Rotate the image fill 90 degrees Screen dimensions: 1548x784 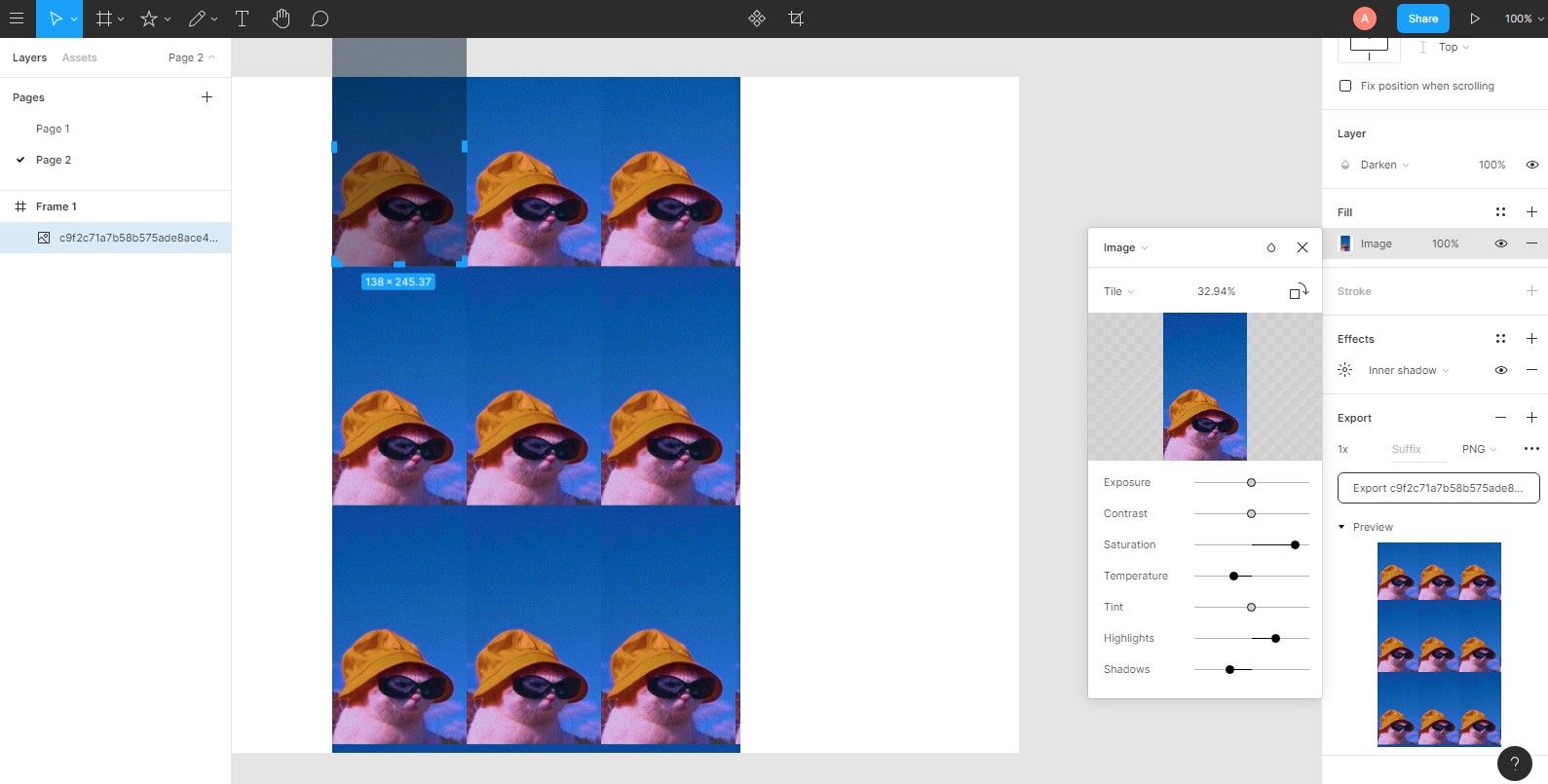[1299, 291]
